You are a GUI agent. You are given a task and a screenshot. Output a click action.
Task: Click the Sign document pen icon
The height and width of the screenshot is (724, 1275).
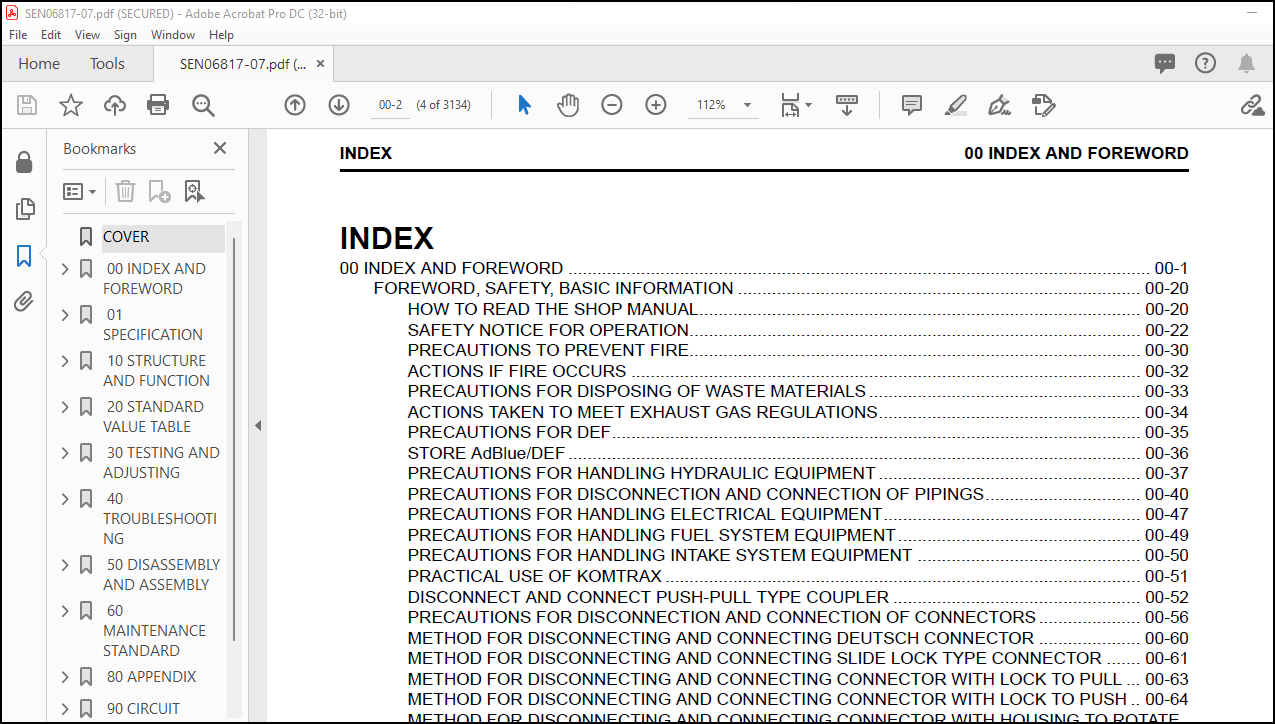(x=998, y=105)
